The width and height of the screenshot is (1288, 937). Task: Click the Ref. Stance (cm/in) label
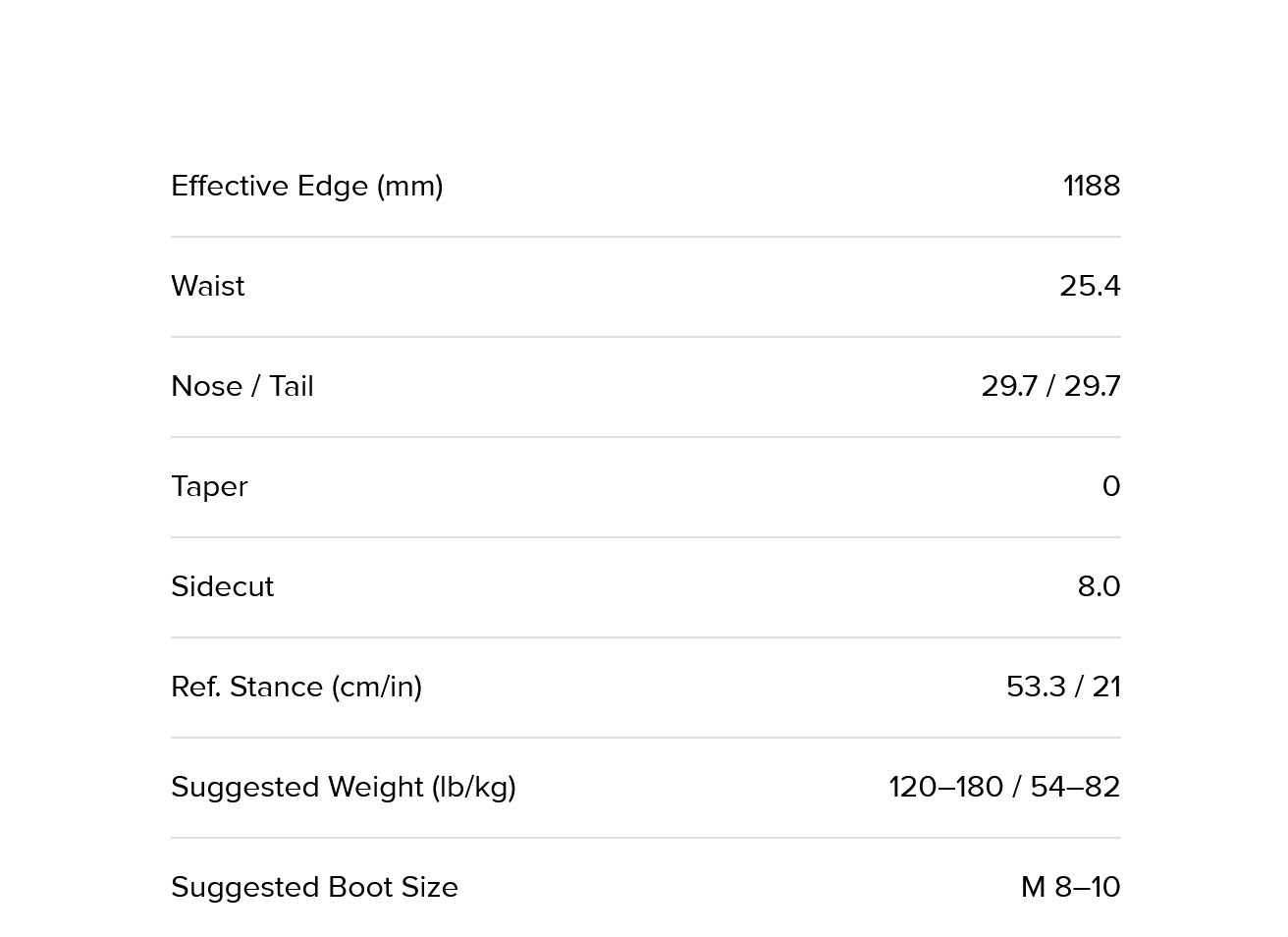tap(296, 687)
